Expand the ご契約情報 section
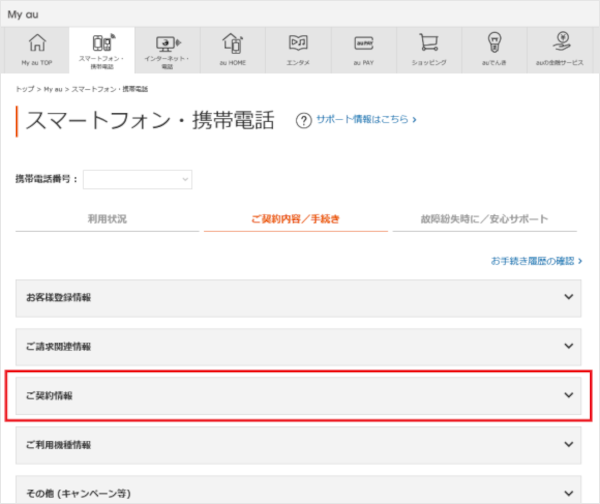 pyautogui.click(x=299, y=395)
